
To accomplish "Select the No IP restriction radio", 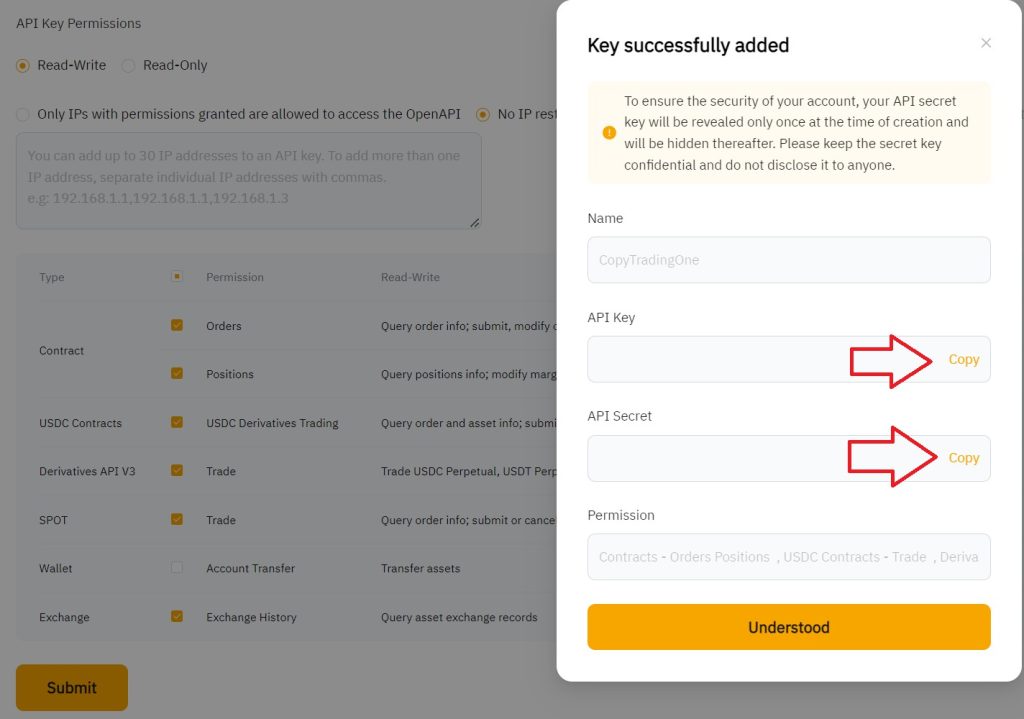I will point(483,114).
